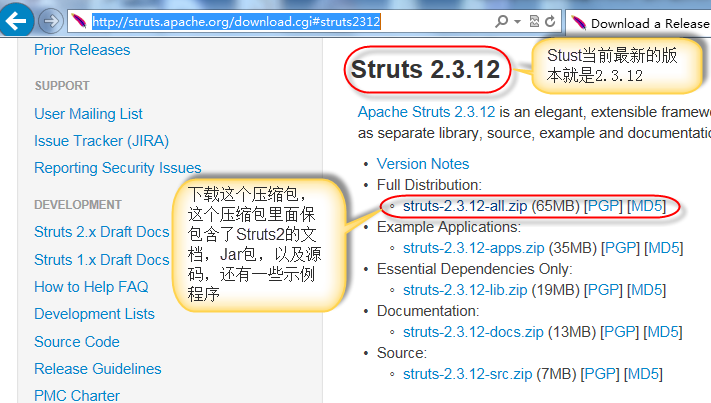Open PMC Charter link
Image resolution: width=711 pixels, height=403 pixels.
point(77,395)
